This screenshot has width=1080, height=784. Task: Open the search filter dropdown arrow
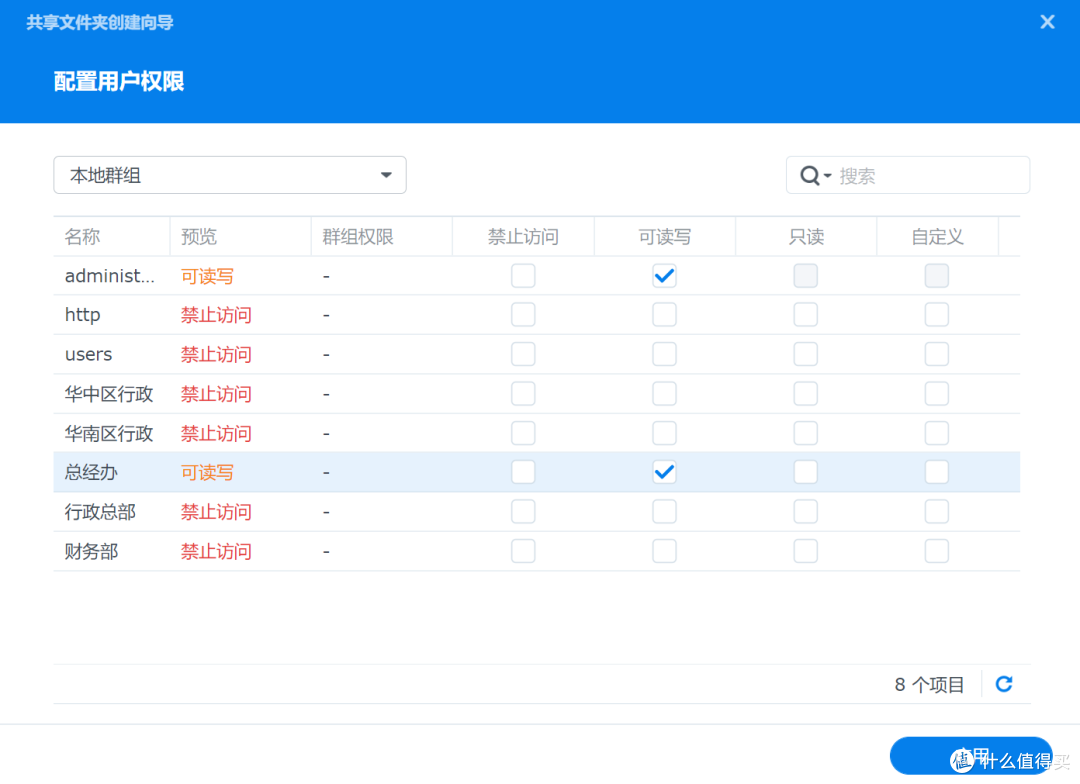click(829, 177)
